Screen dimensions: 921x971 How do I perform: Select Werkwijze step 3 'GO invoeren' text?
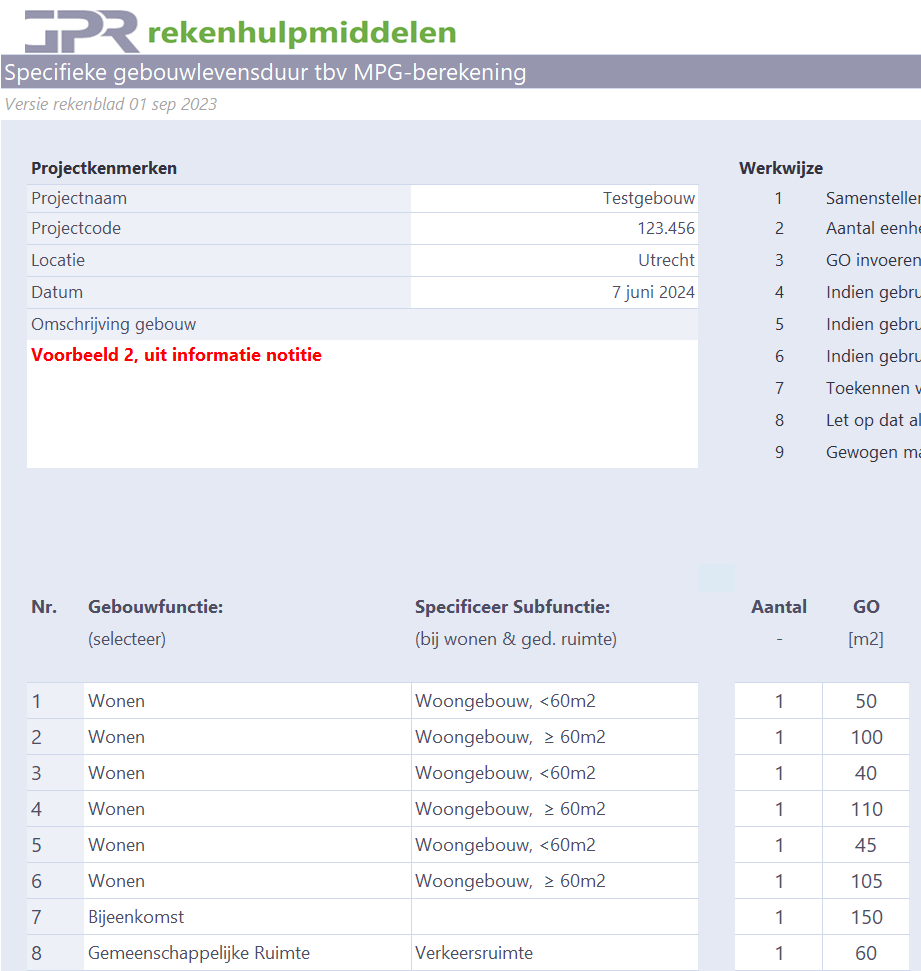coord(873,260)
